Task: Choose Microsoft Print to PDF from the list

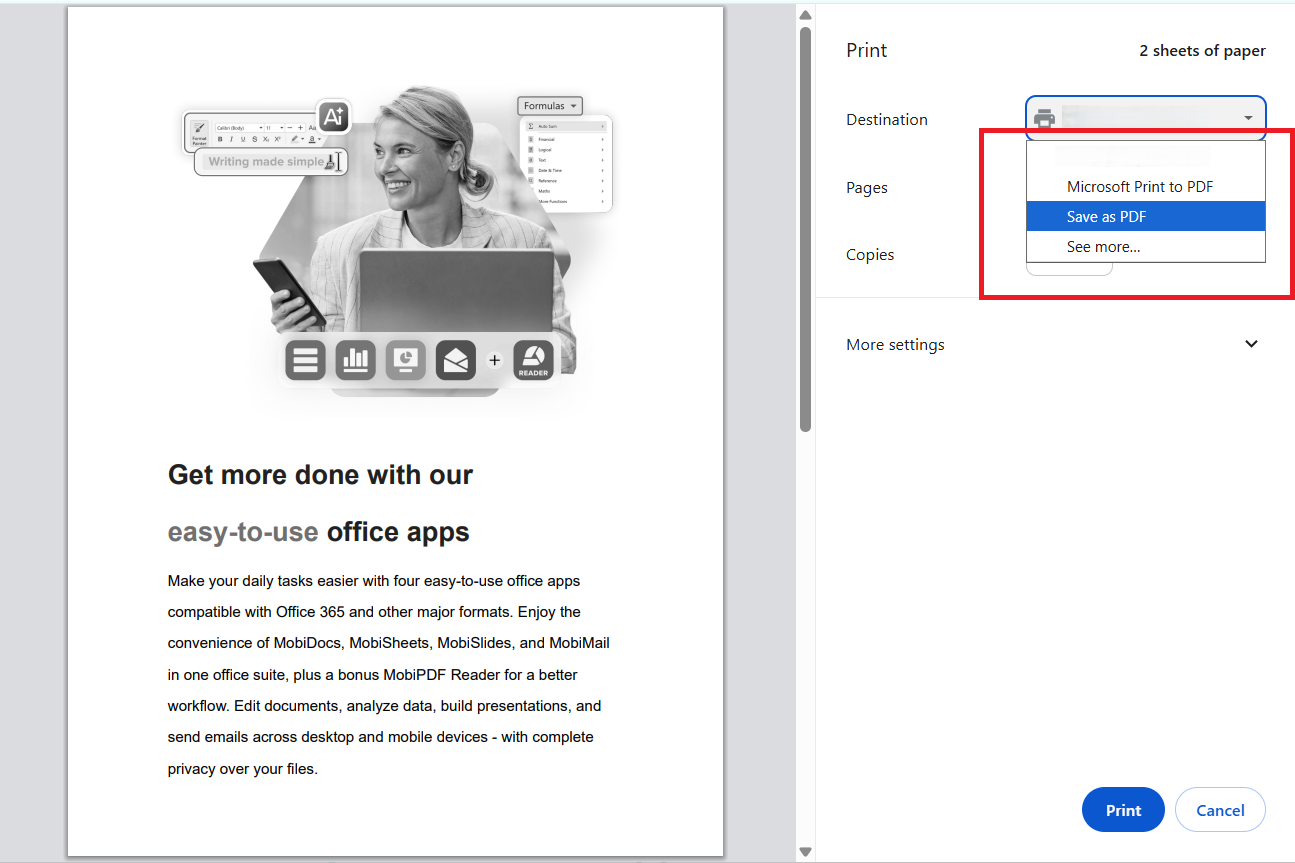Action: tap(1140, 186)
